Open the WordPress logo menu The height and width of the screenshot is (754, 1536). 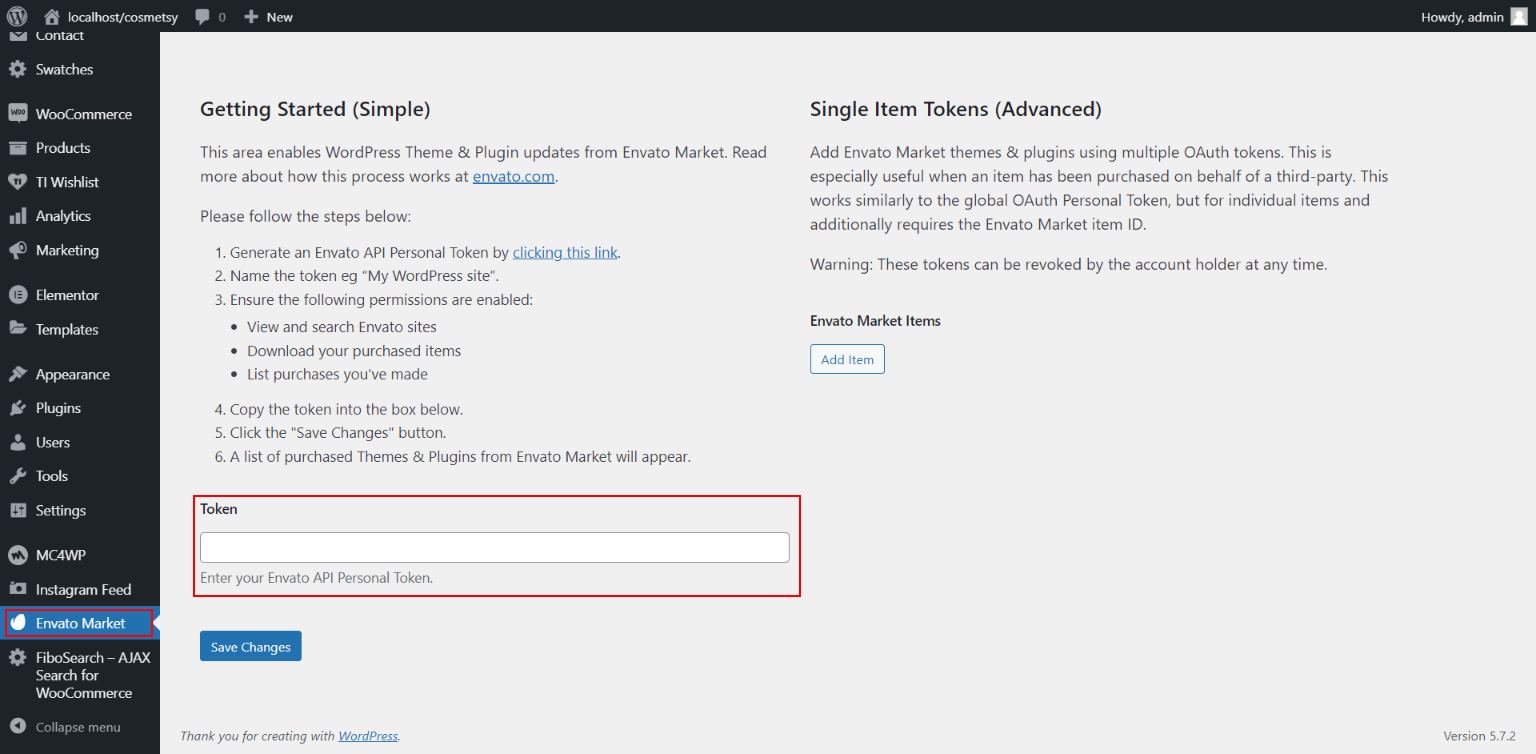[x=17, y=16]
